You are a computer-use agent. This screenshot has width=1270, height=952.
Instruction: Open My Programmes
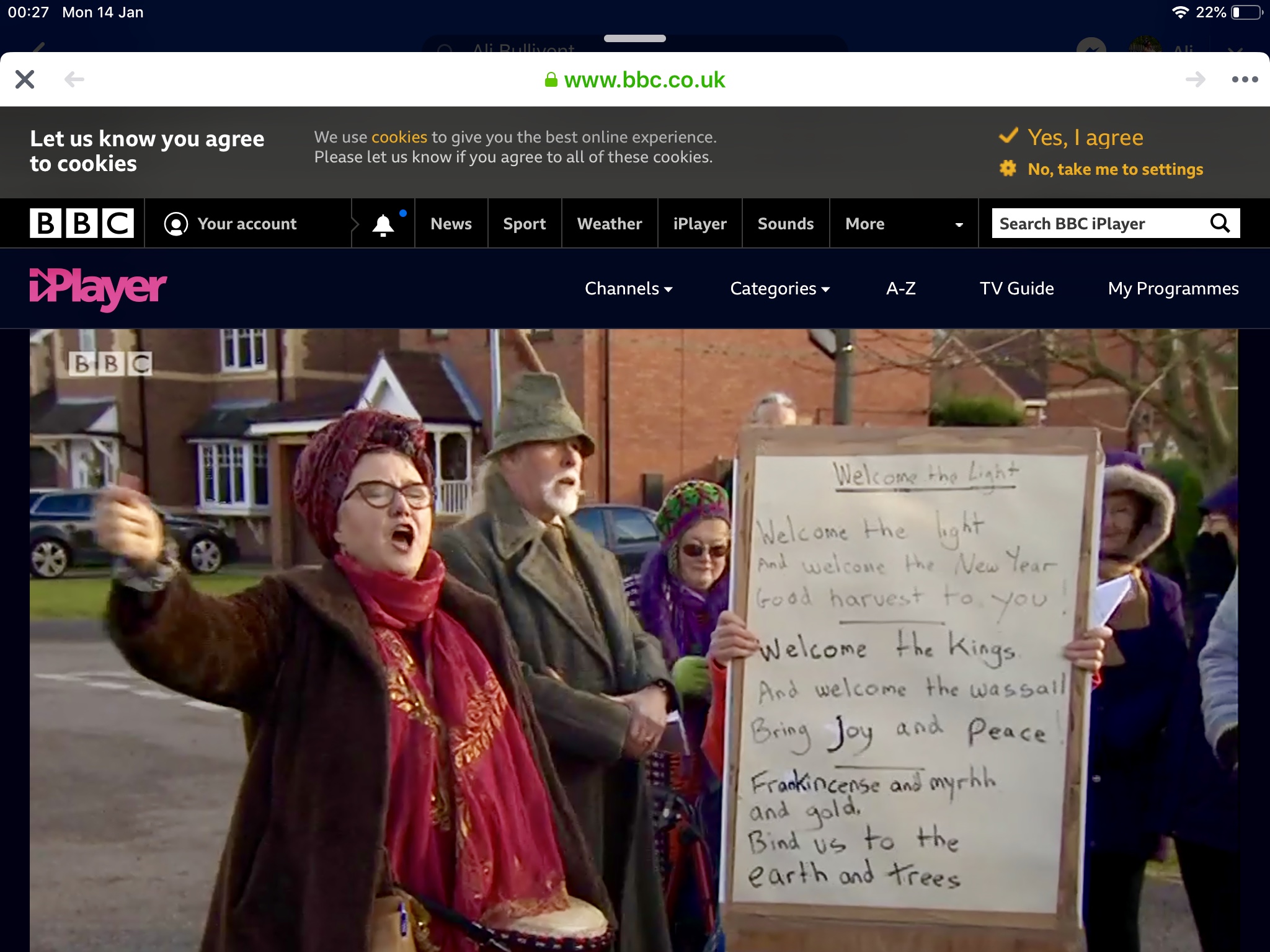click(x=1173, y=289)
